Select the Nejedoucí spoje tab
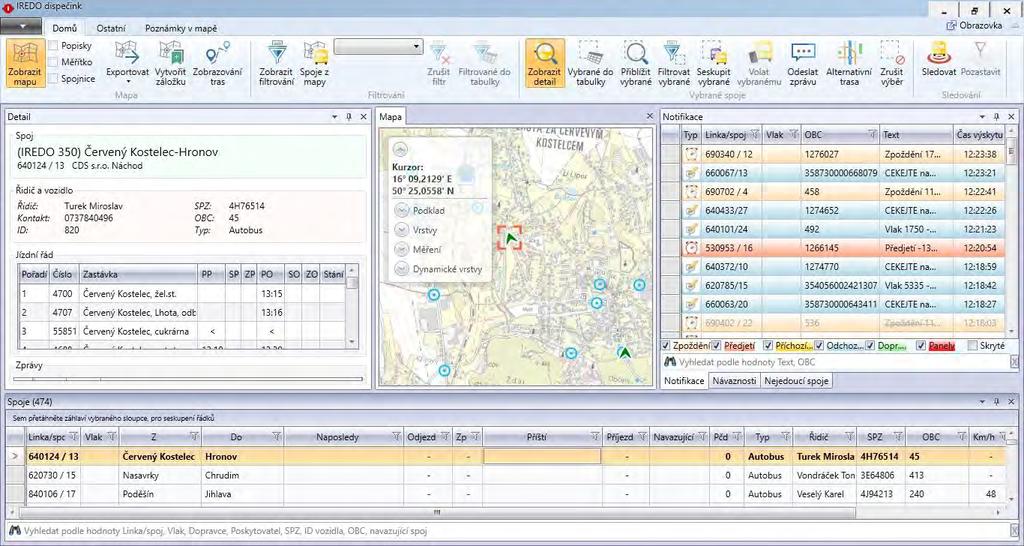 [797, 381]
